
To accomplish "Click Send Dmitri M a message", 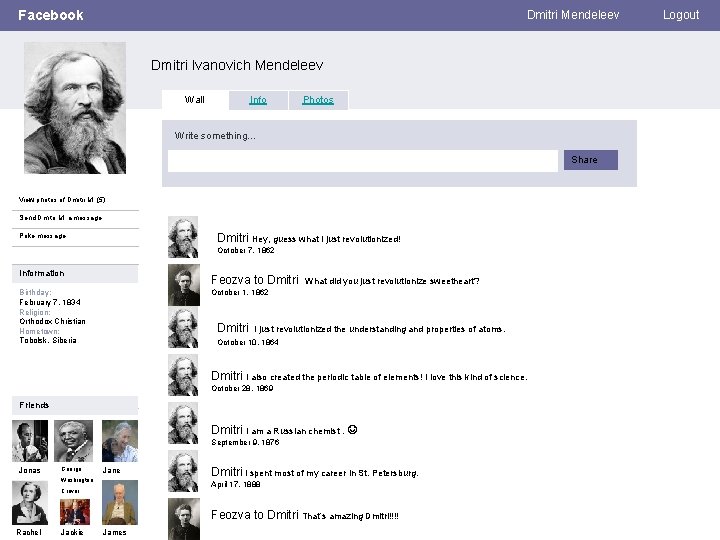I will pyautogui.click(x=61, y=218).
